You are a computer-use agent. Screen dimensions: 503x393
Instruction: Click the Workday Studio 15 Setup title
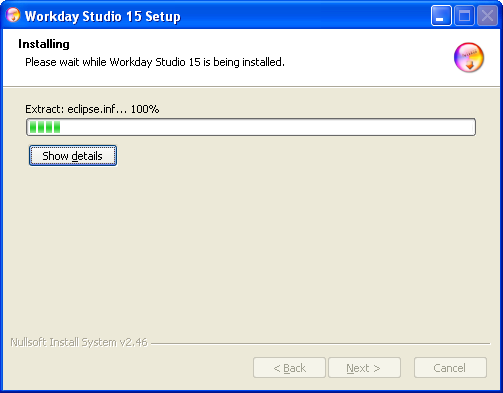[x=103, y=16]
